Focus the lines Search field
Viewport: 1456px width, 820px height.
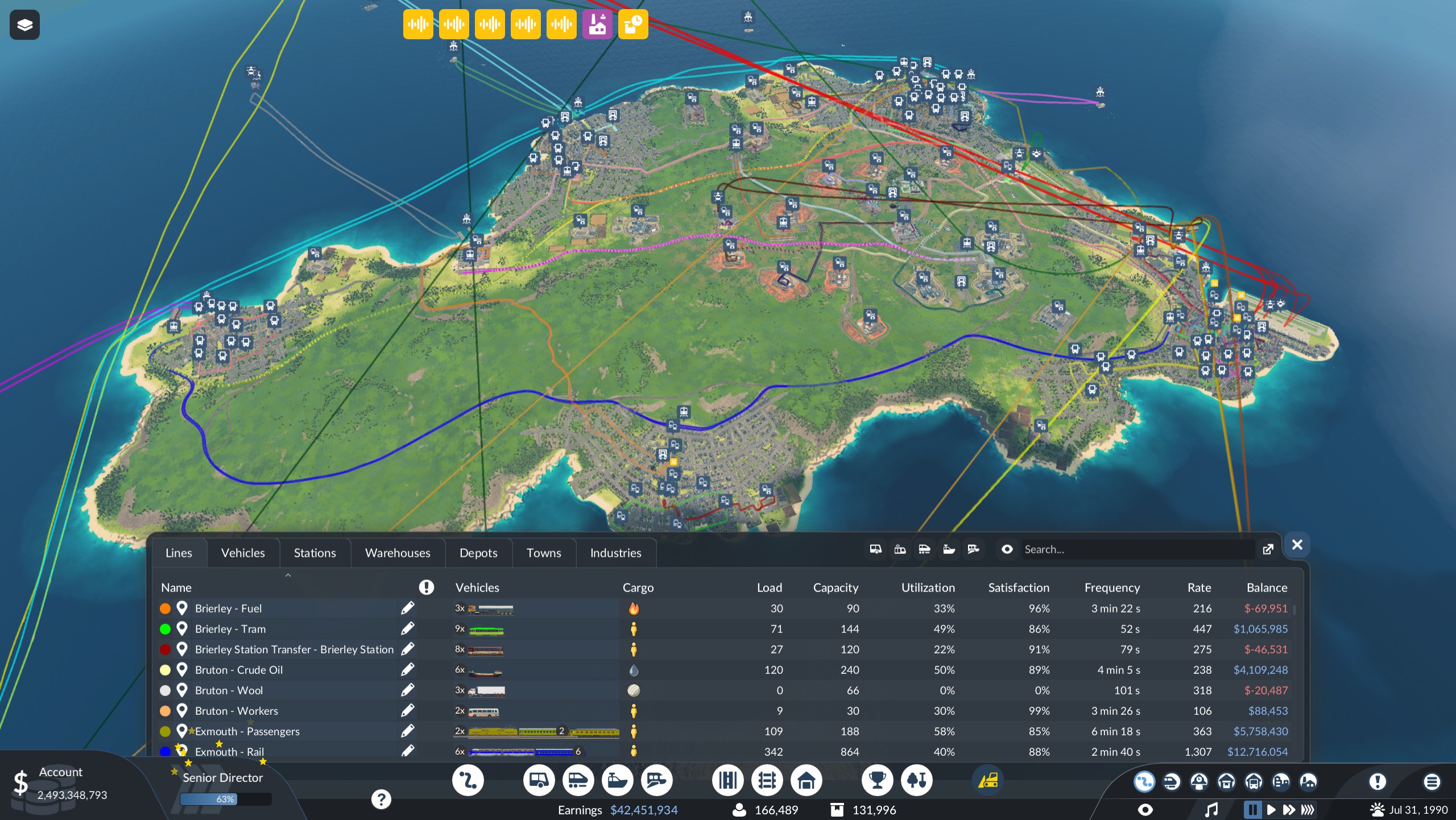point(1137,549)
